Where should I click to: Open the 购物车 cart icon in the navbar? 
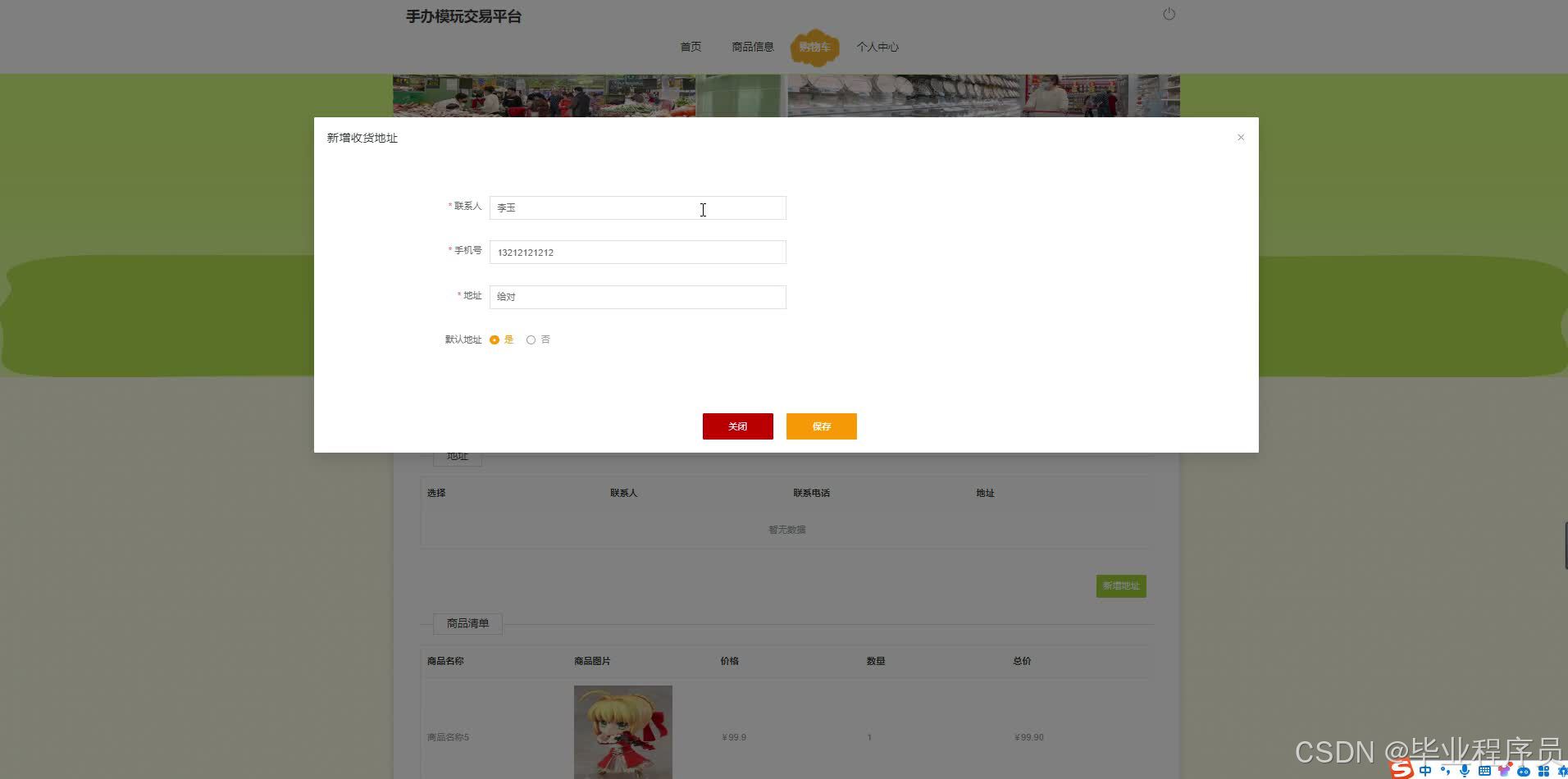point(814,47)
